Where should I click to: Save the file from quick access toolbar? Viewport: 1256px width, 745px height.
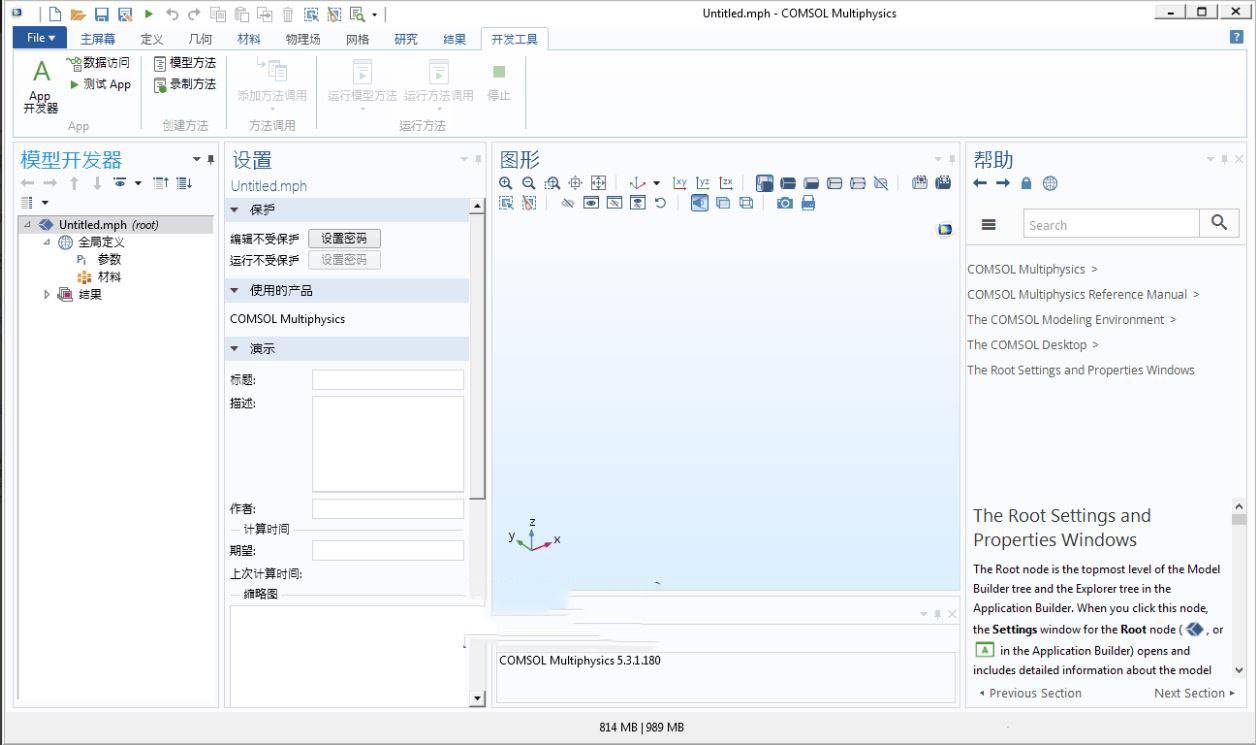click(x=101, y=14)
